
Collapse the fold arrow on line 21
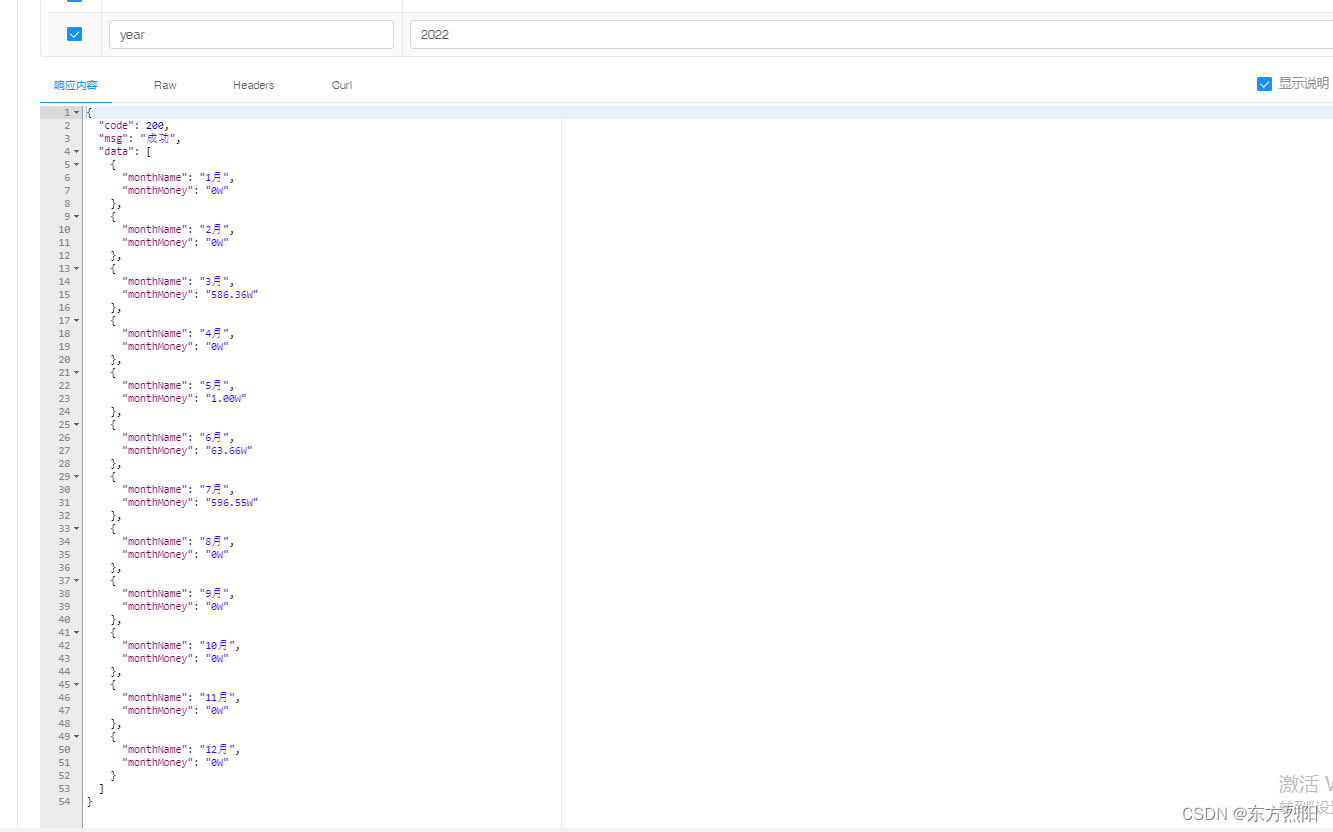click(x=76, y=372)
